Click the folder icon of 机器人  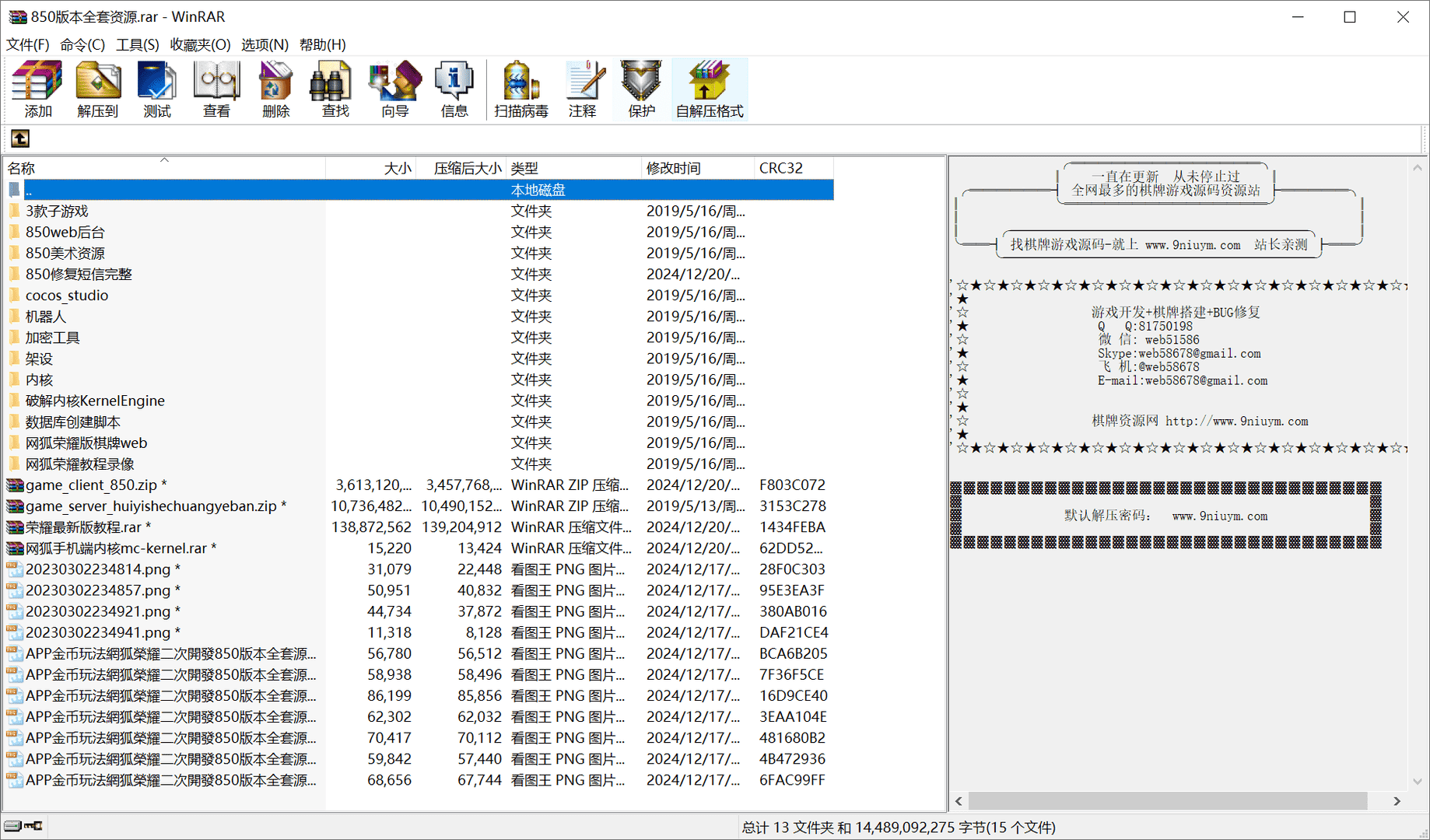[15, 316]
